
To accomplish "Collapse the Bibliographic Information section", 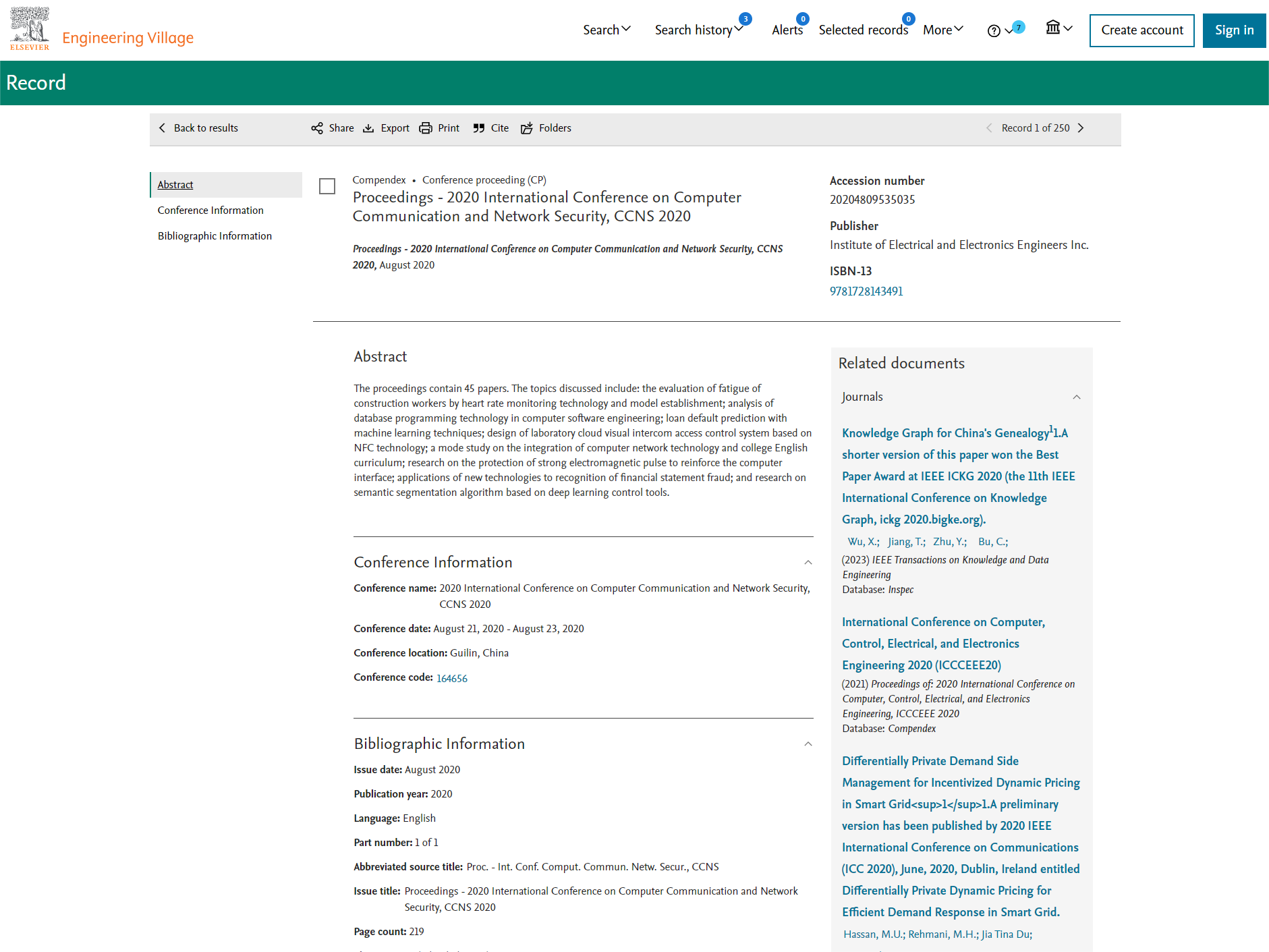I will coord(808,744).
